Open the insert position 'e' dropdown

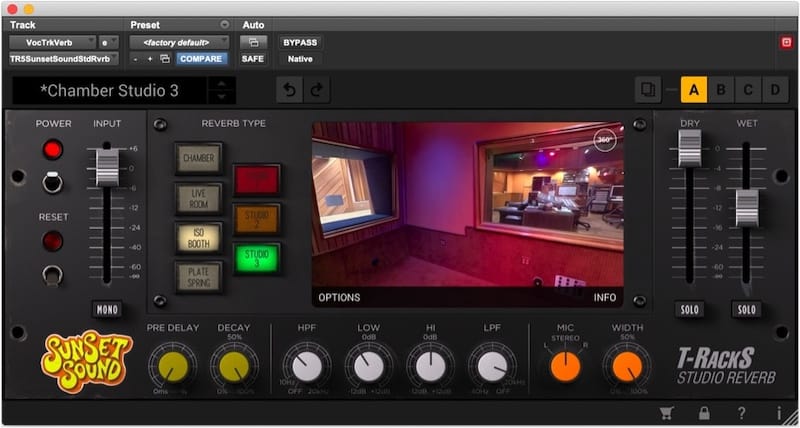pyautogui.click(x=108, y=42)
